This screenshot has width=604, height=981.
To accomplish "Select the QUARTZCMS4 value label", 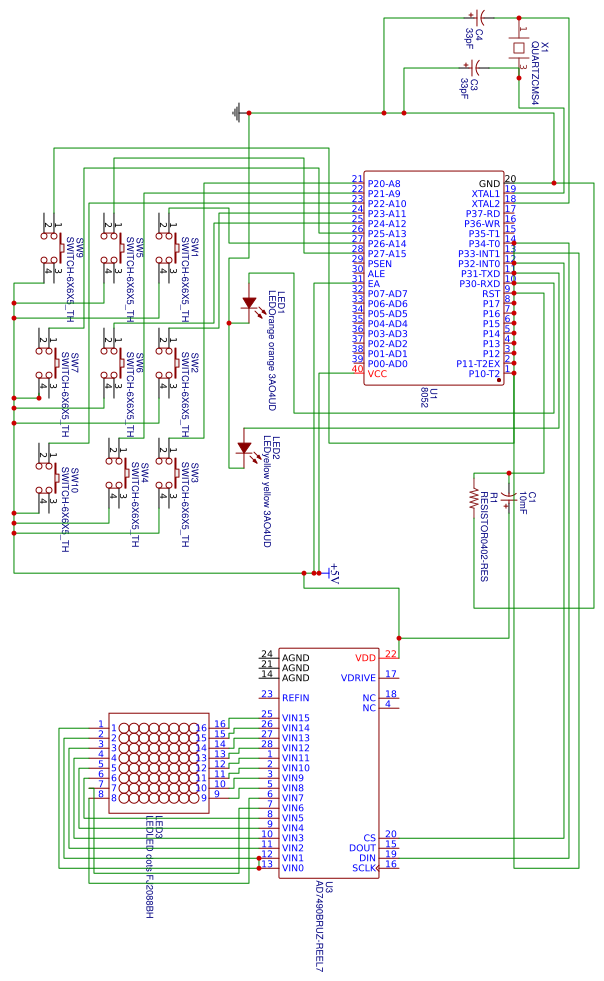I will (x=535, y=73).
